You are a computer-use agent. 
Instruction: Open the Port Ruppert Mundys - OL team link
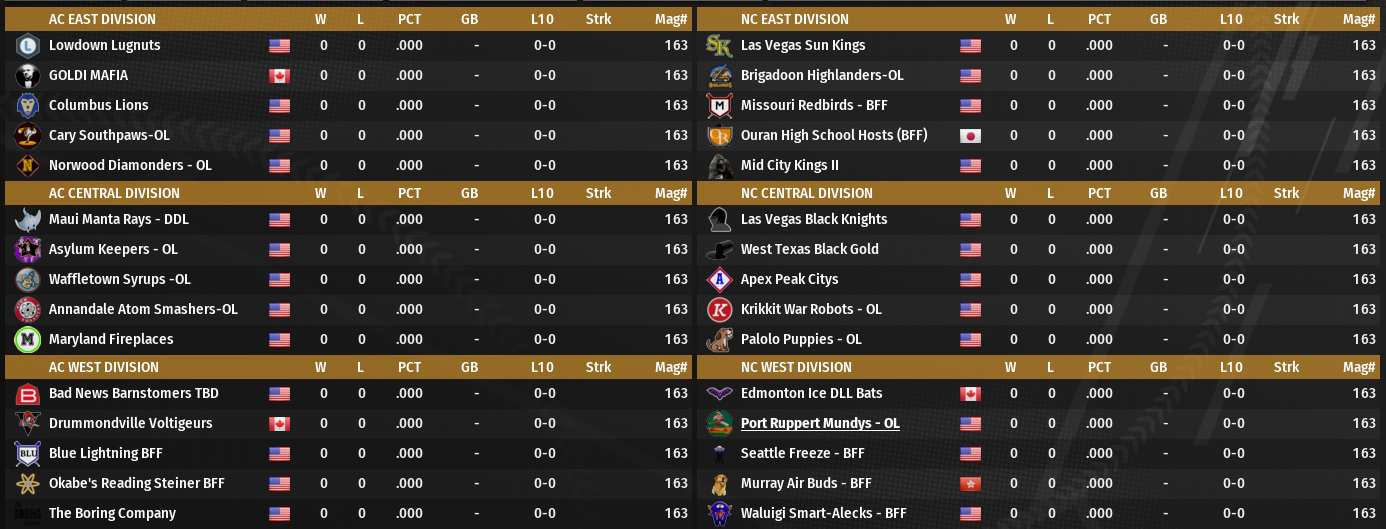click(820, 423)
